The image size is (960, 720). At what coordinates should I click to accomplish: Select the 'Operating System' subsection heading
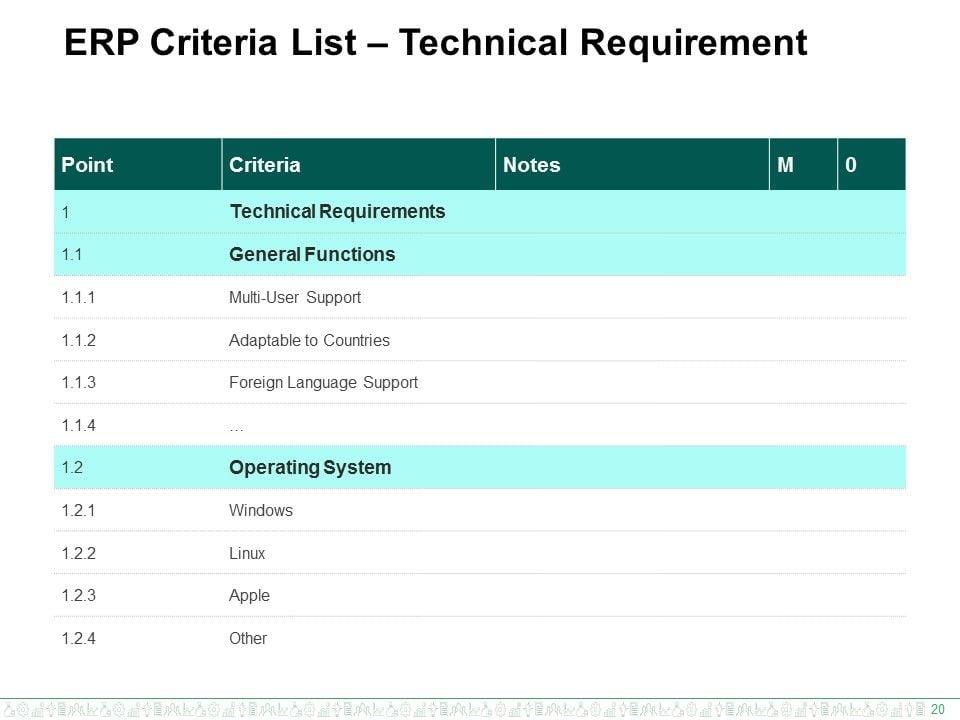[310, 468]
